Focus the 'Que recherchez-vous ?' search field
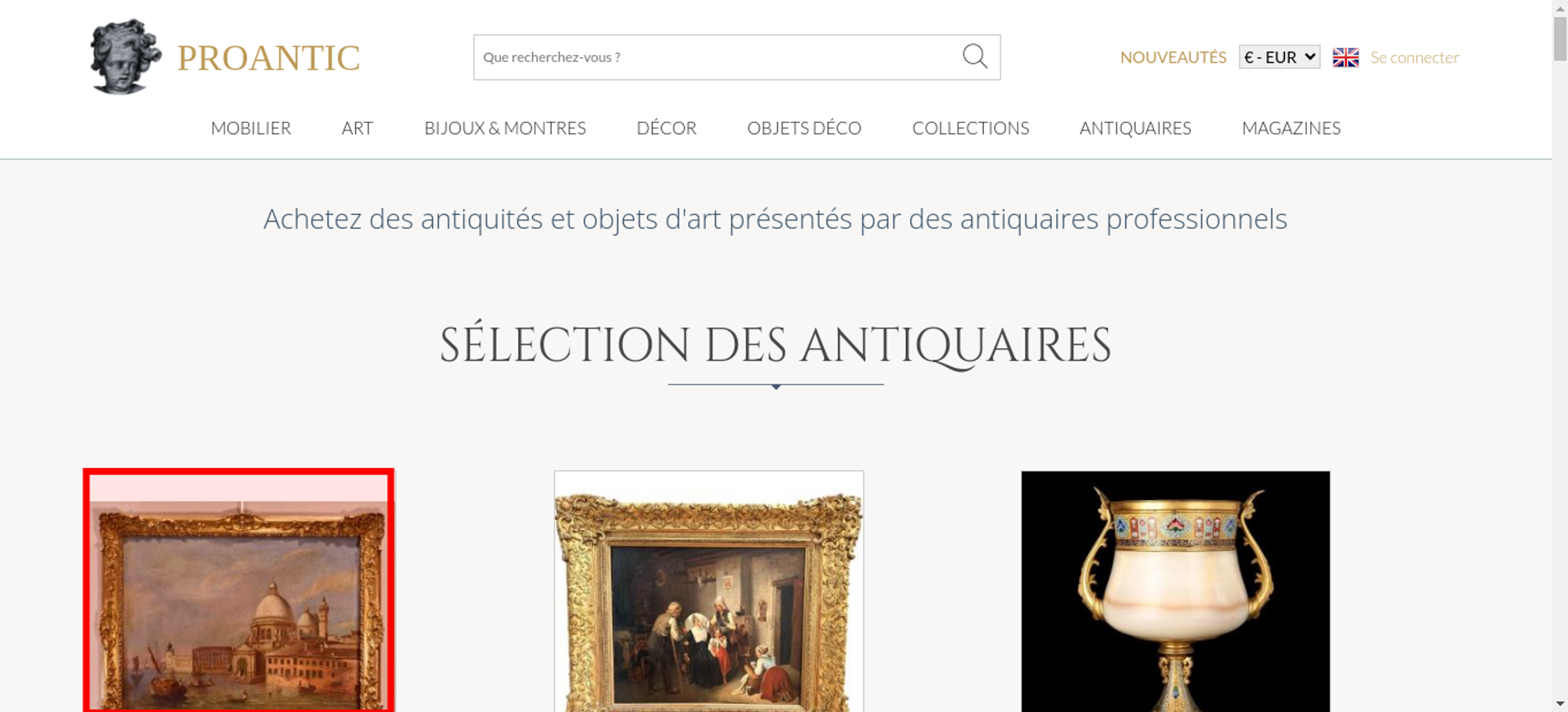The width and height of the screenshot is (1568, 712). [717, 57]
